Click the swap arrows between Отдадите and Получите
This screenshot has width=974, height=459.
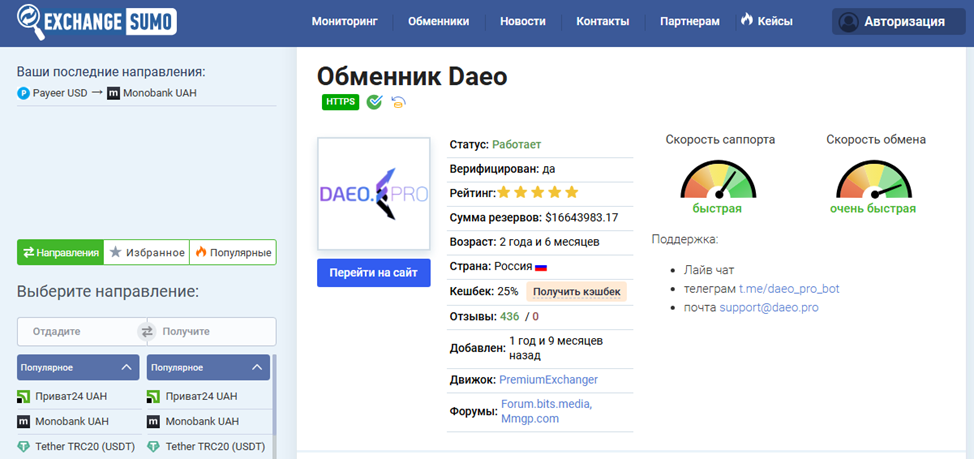coord(147,332)
